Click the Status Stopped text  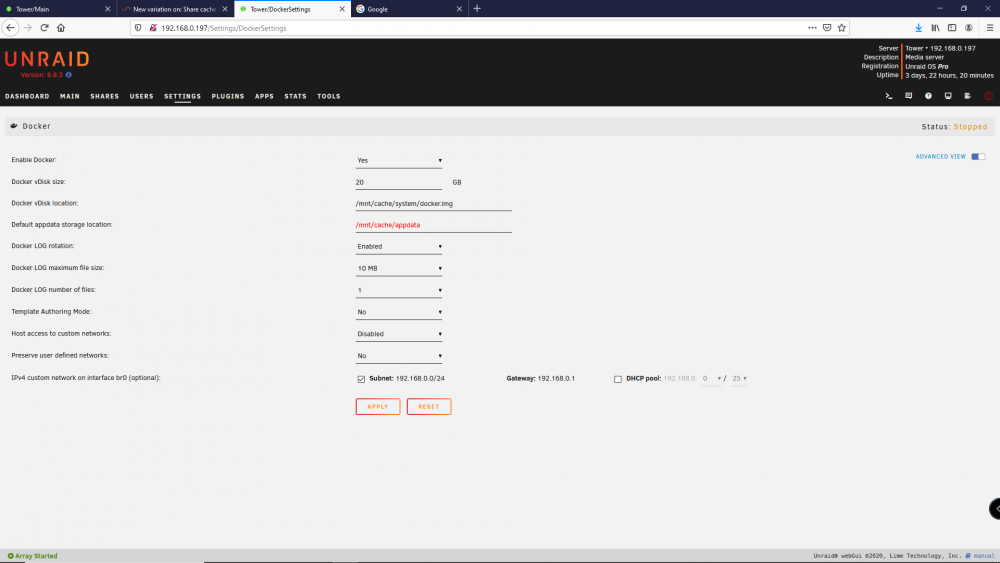(954, 127)
